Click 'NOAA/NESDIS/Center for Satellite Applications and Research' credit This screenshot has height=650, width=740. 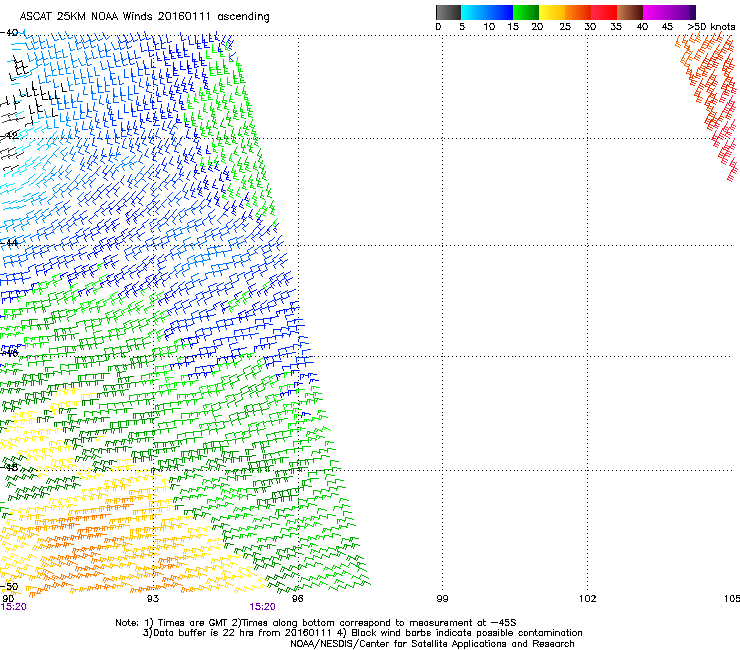coord(432,644)
